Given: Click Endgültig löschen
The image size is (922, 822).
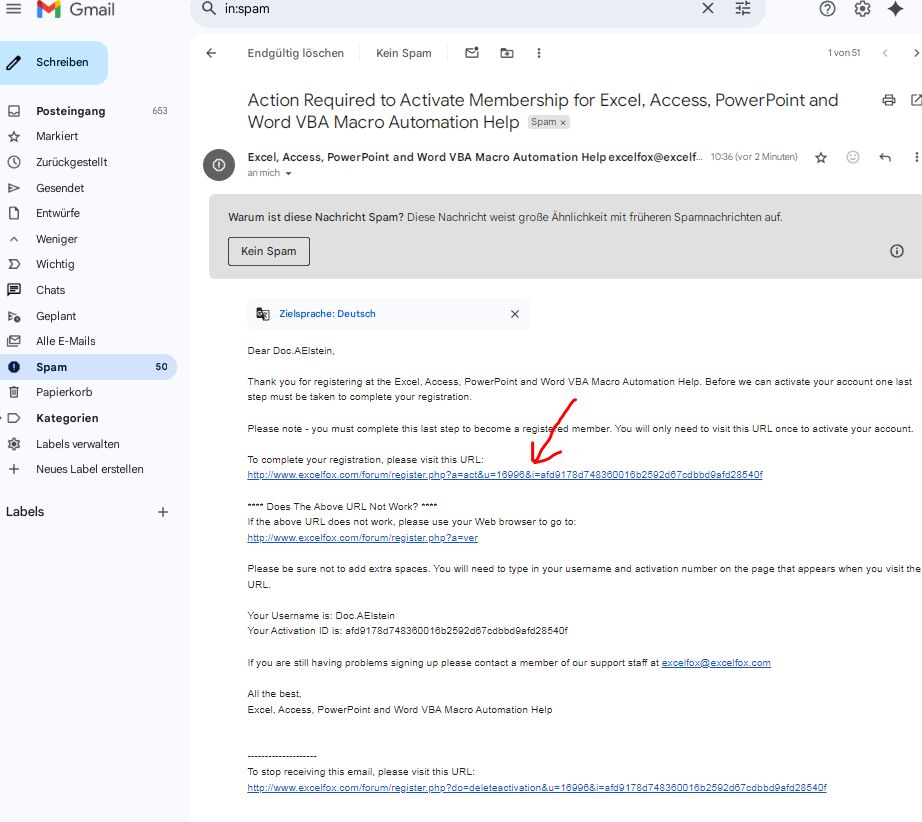Looking at the screenshot, I should pyautogui.click(x=296, y=53).
